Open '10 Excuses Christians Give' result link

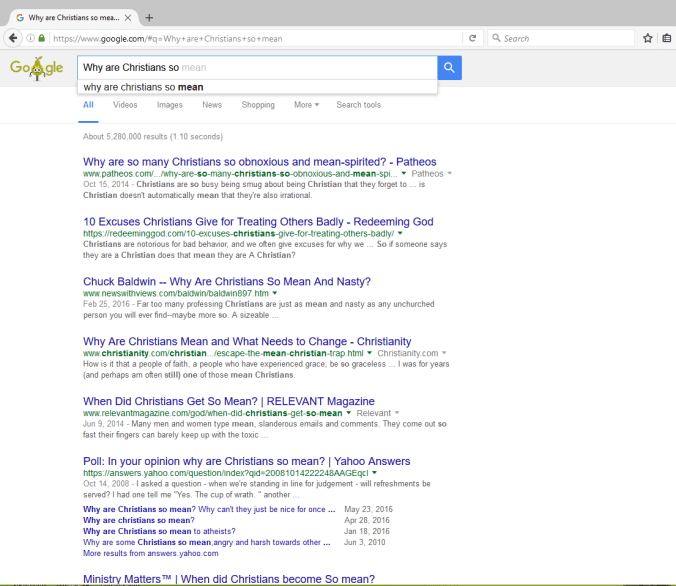pos(258,221)
